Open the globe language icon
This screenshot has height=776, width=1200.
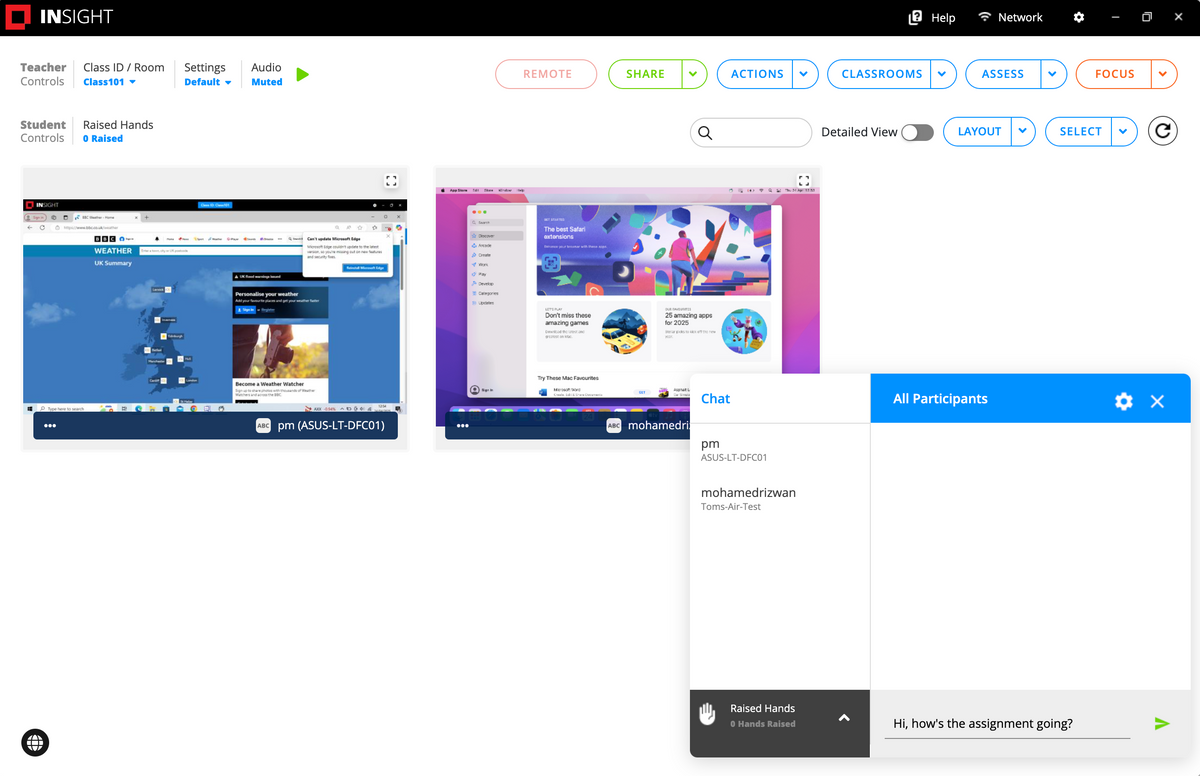pyautogui.click(x=35, y=742)
